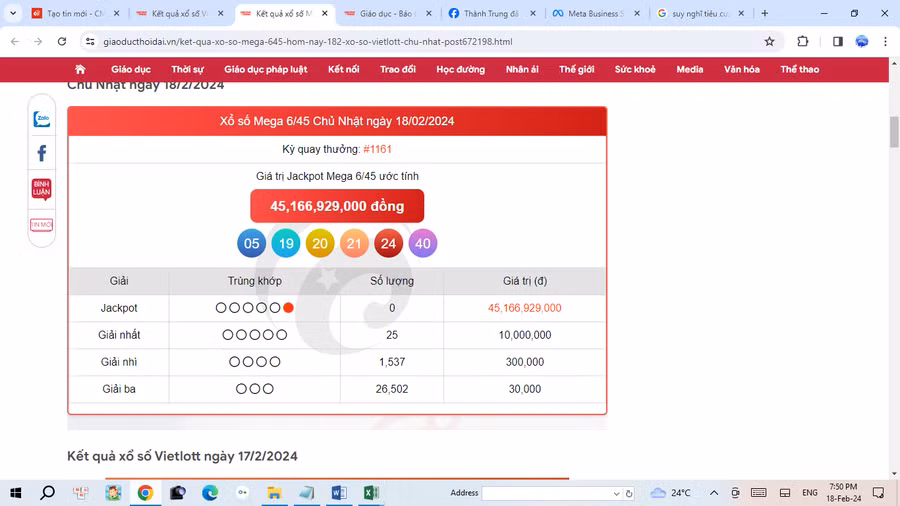Click the red number 24 lottery ball

coord(388,243)
